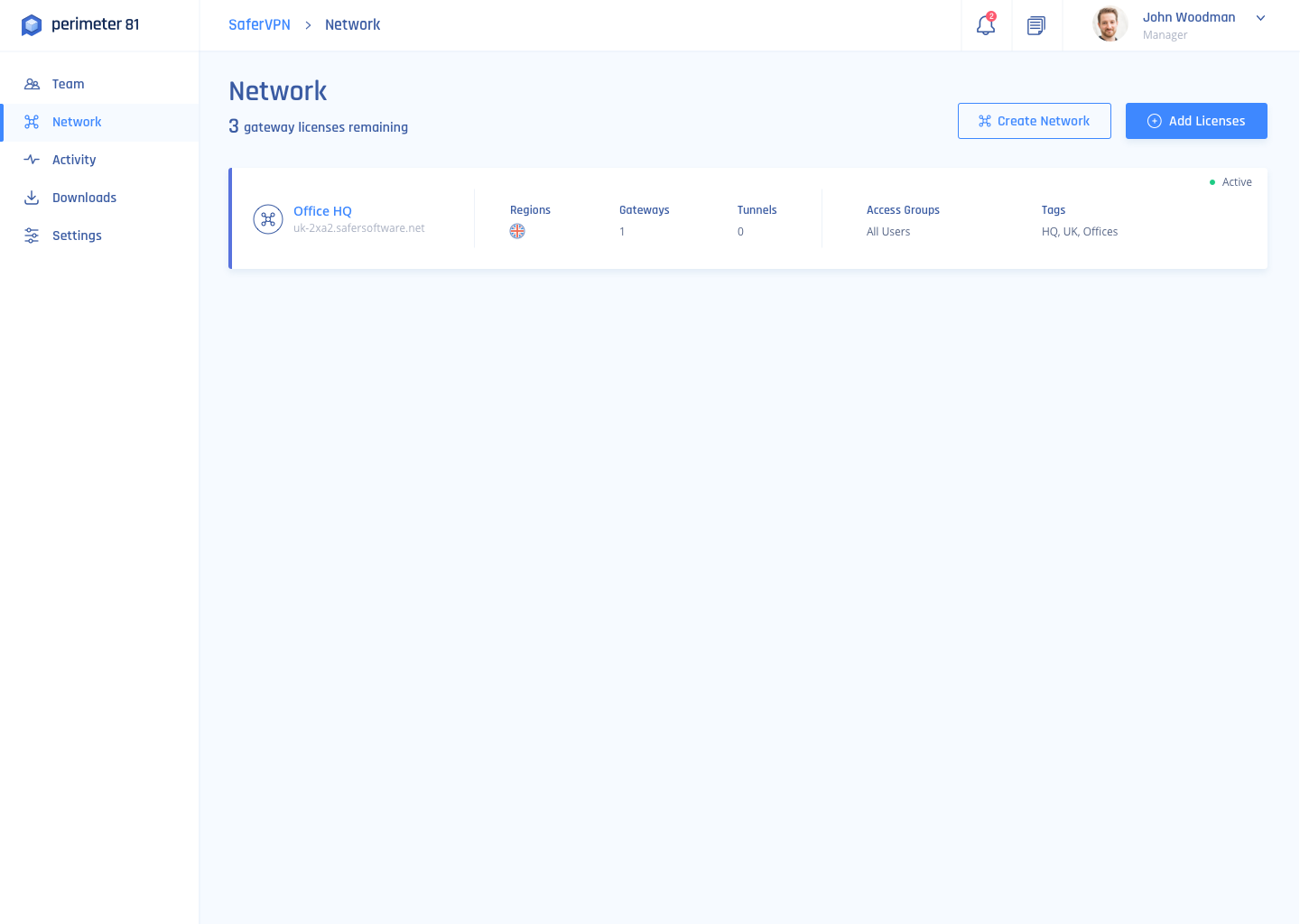Click the Network sidebar icon
1300x924 pixels.
click(x=32, y=122)
